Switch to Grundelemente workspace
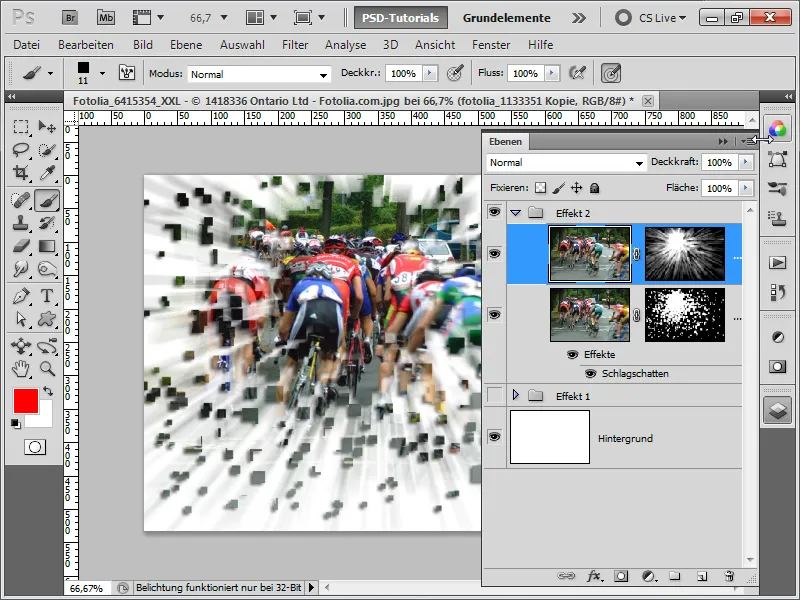This screenshot has width=800, height=600. click(x=507, y=18)
